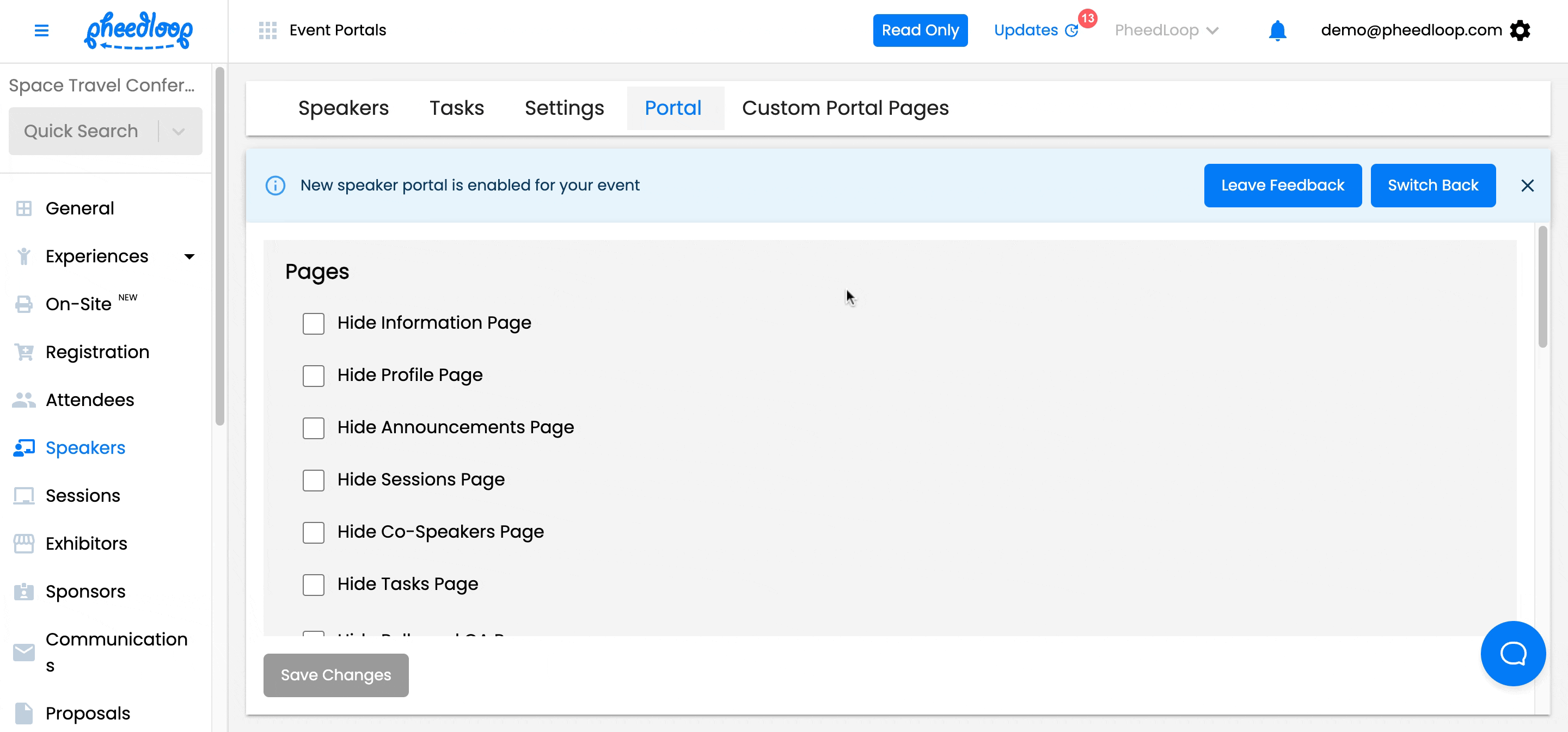Click the Exhibitors sidebar icon

coord(24,543)
